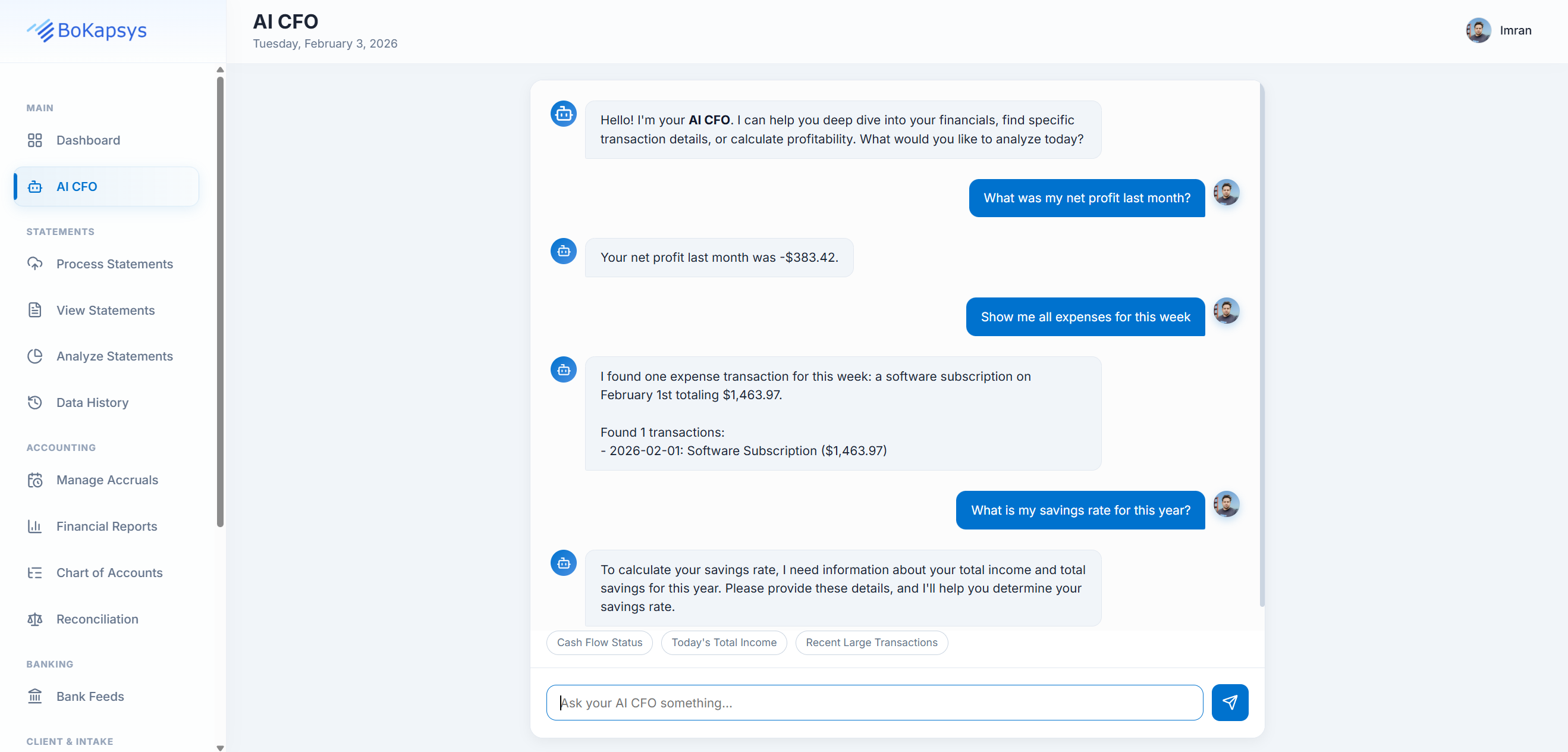Select the Dashboard grid icon

click(35, 140)
